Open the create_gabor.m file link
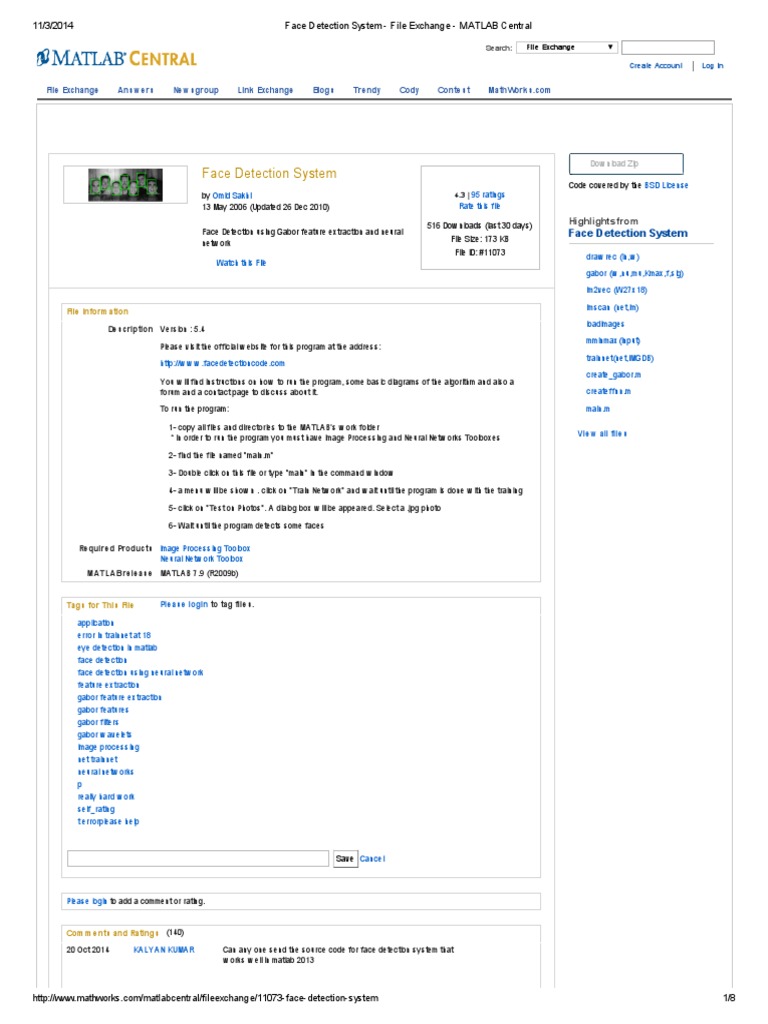The height and width of the screenshot is (1024, 768). pos(613,375)
